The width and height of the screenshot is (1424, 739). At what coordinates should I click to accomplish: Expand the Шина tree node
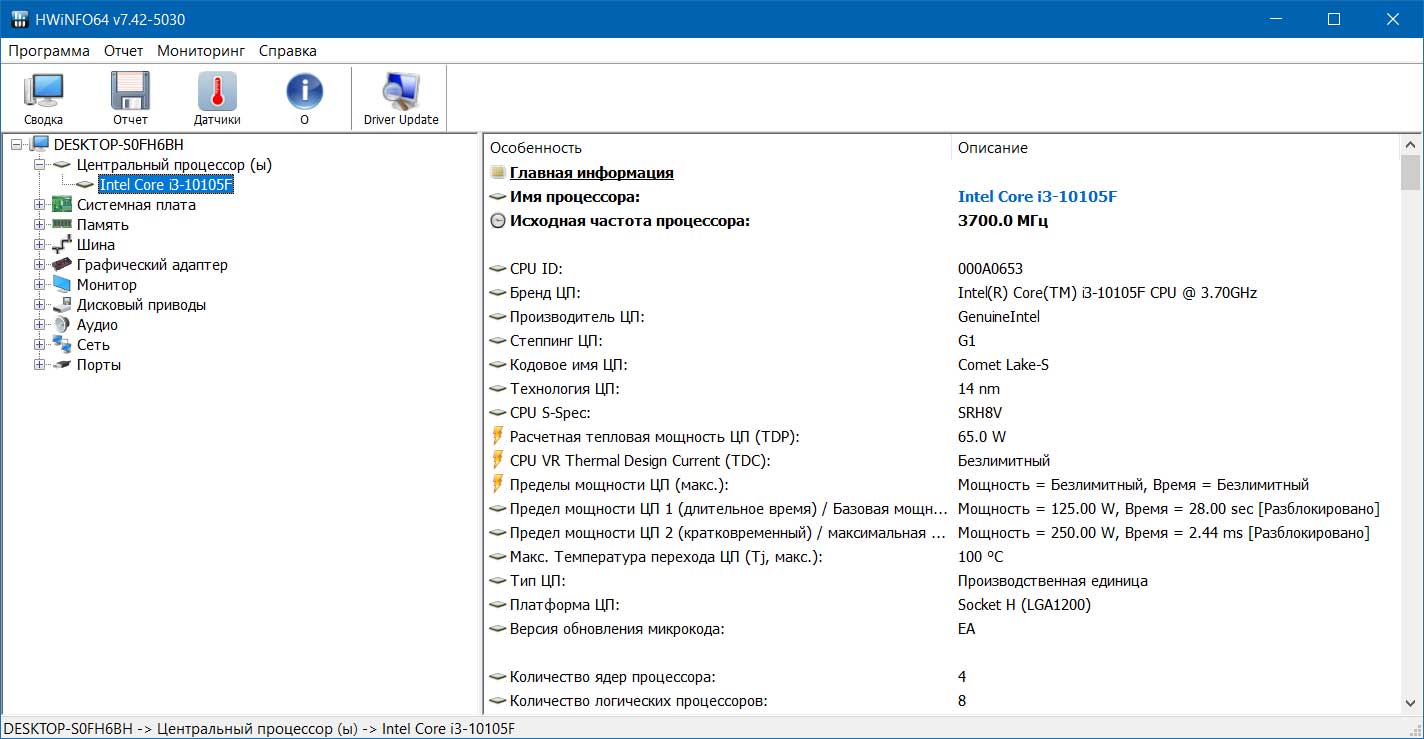[x=39, y=245]
